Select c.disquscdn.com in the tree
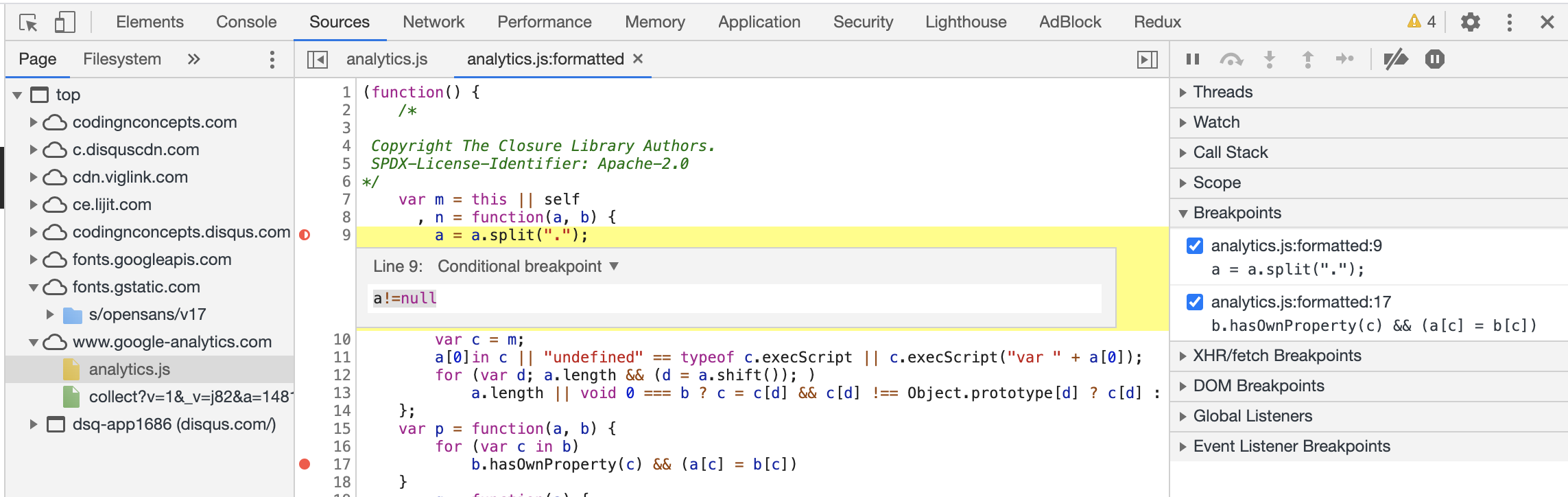The image size is (1568, 497). 136,150
